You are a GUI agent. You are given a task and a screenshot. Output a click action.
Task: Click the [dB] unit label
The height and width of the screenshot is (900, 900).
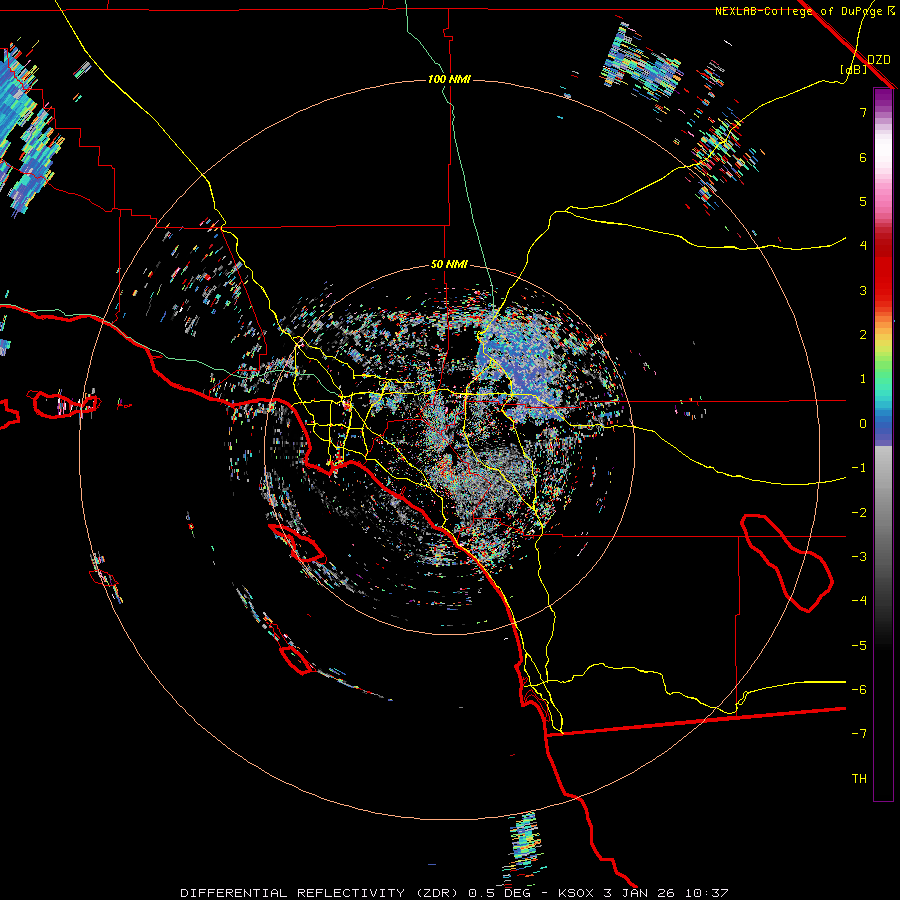coord(854,69)
